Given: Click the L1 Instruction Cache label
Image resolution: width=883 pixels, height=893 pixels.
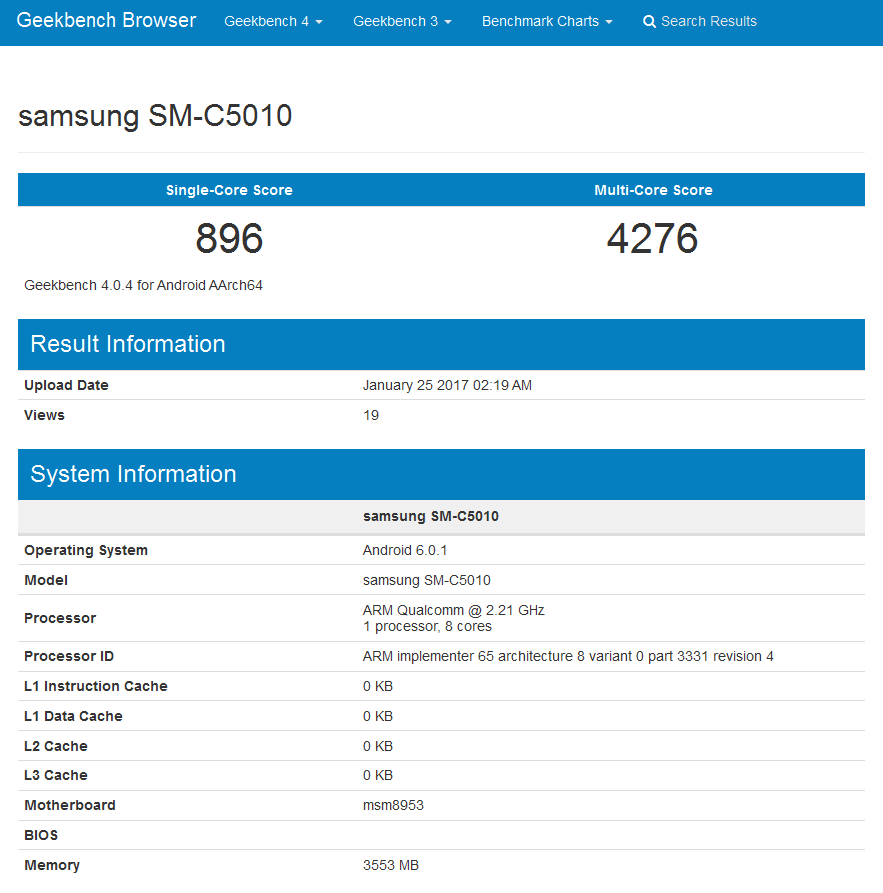Looking at the screenshot, I should coord(96,686).
